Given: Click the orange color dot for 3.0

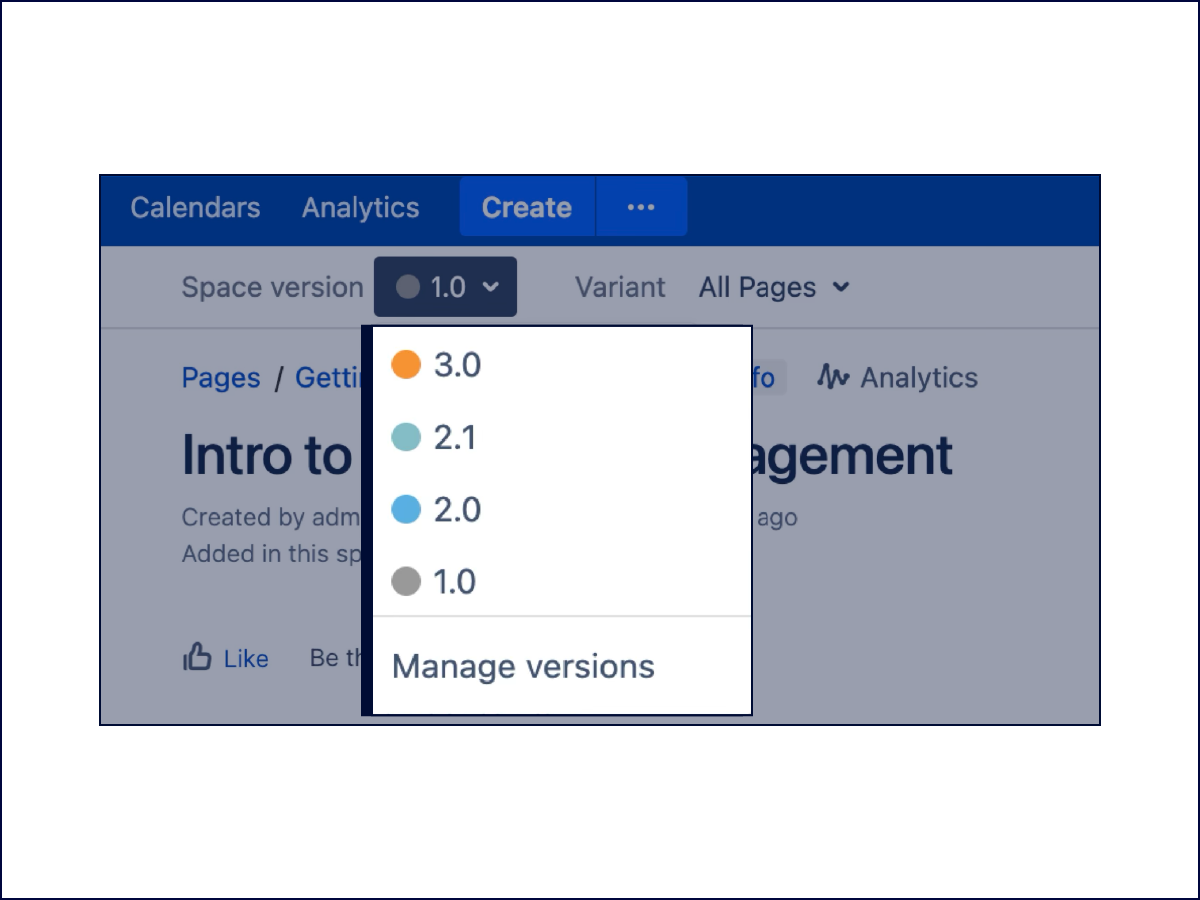Looking at the screenshot, I should click(406, 365).
